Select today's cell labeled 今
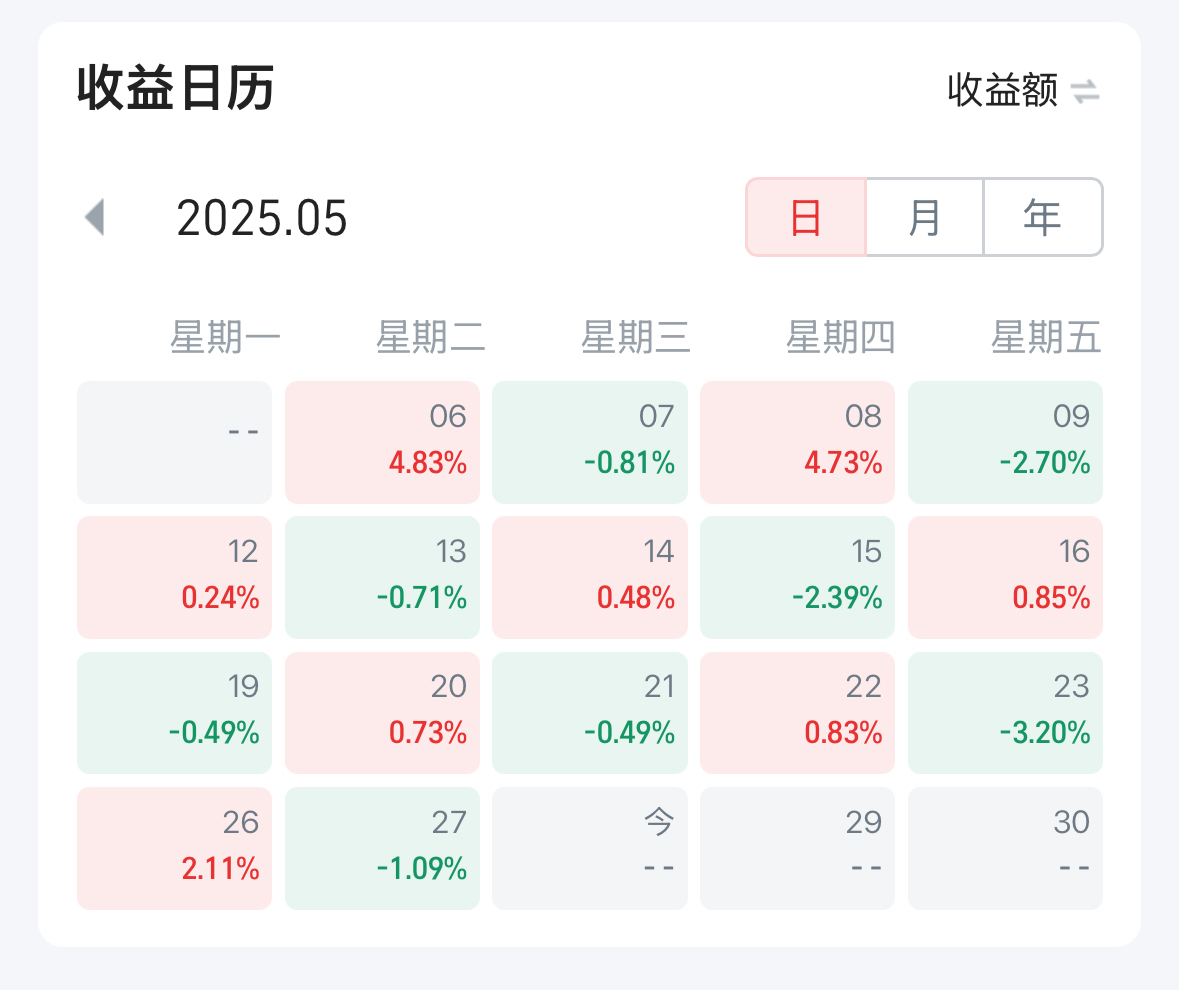 click(x=590, y=849)
